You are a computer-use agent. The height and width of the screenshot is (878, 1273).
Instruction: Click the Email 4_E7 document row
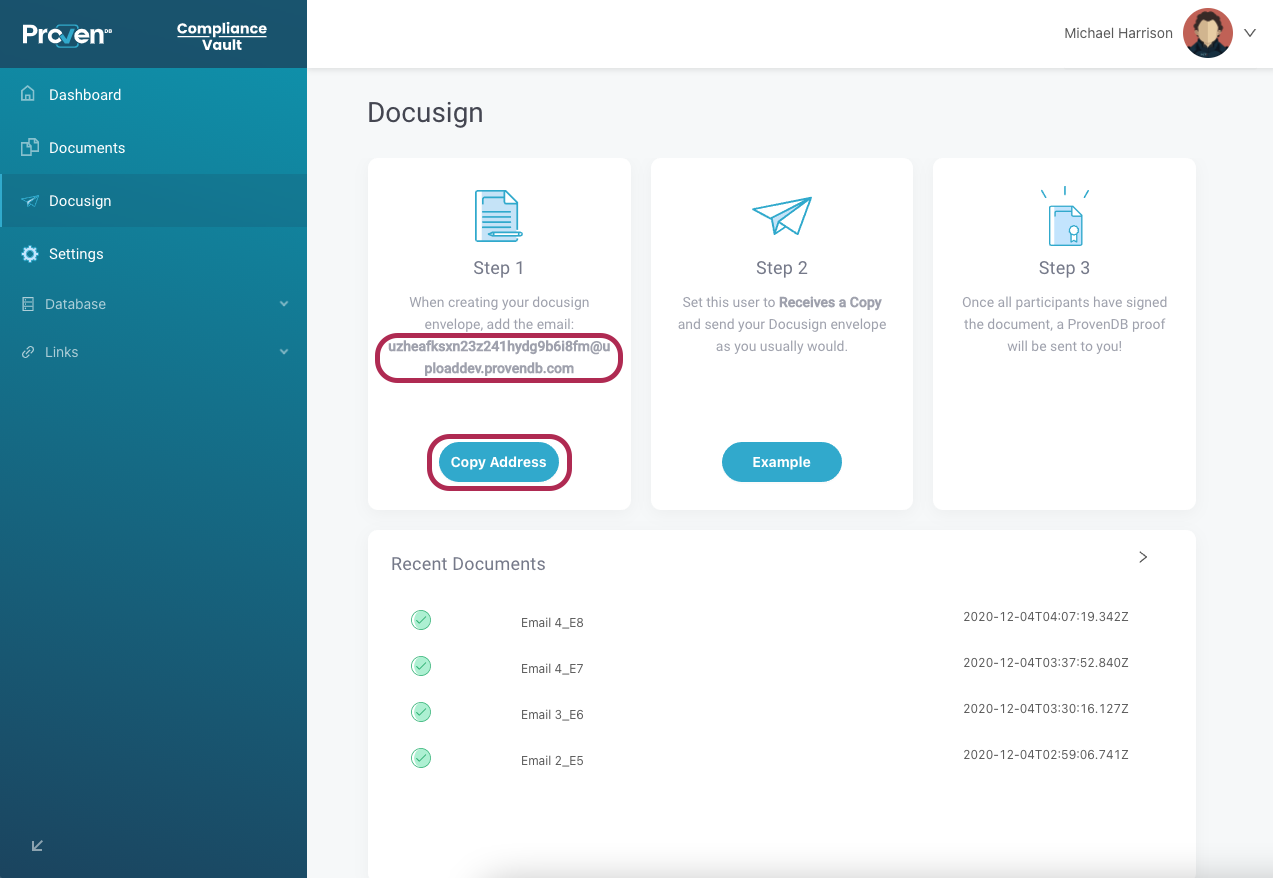pyautogui.click(x=782, y=667)
